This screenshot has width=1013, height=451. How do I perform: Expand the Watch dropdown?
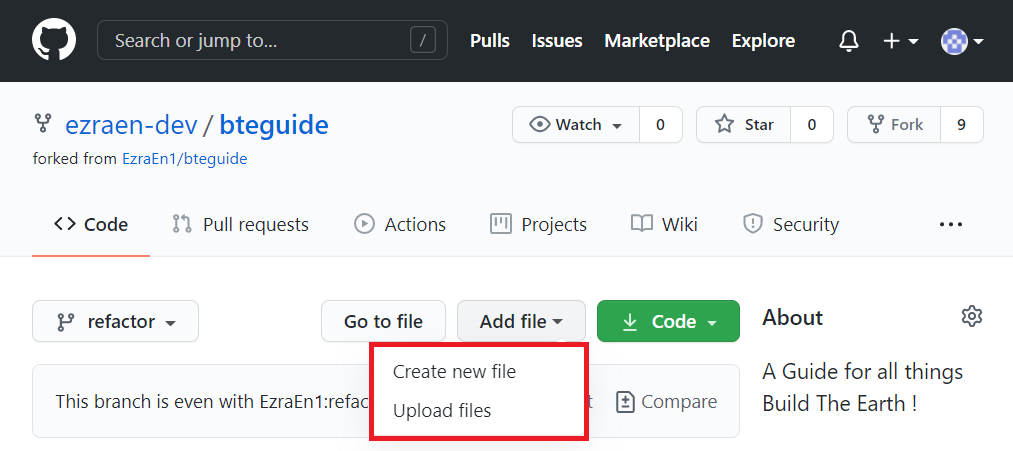click(576, 125)
